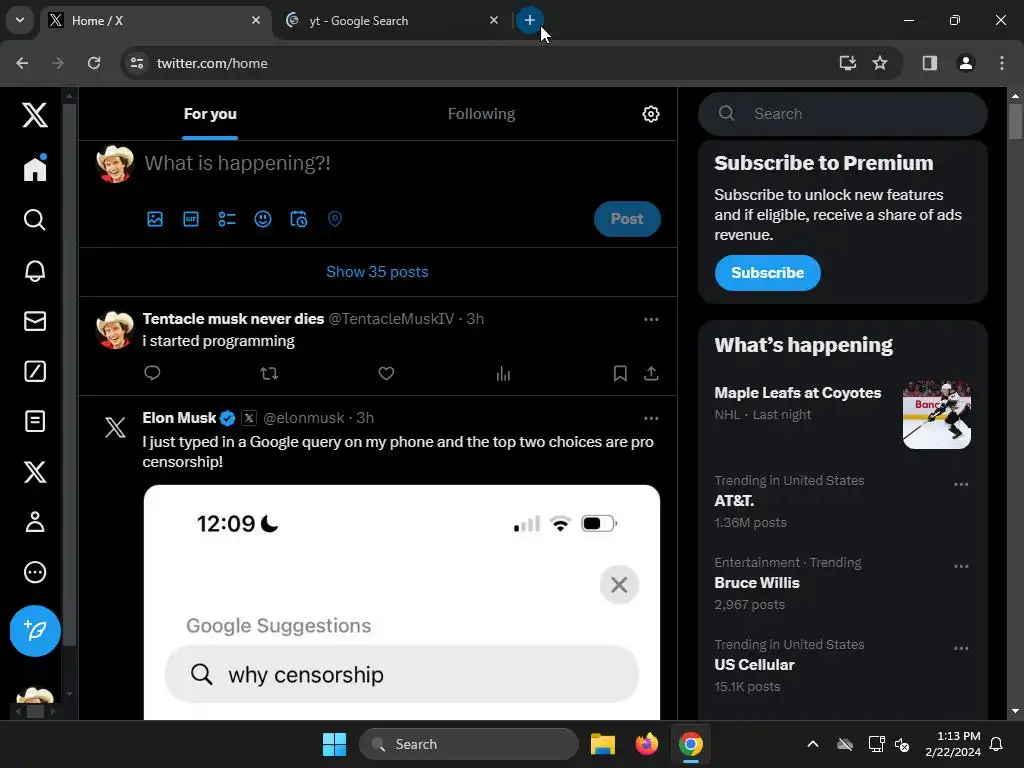Open Messages envelope in sidebar
The image size is (1024, 768).
(35, 321)
